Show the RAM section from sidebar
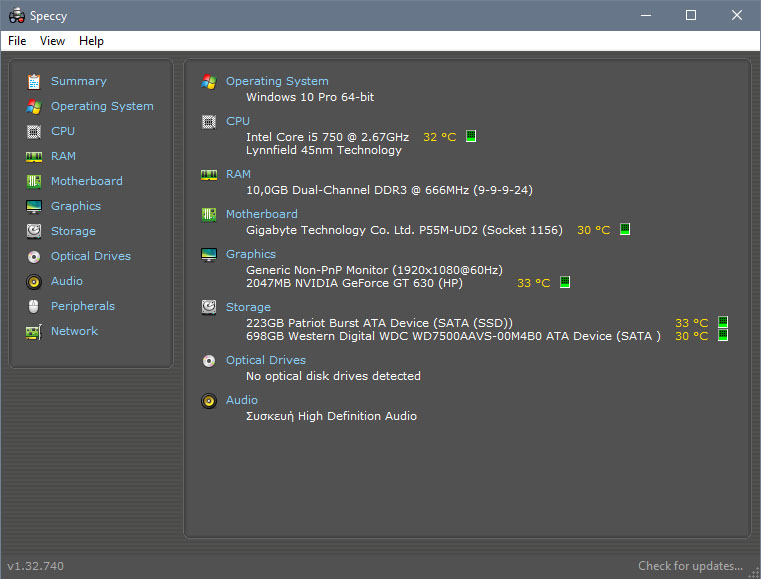 [63, 156]
